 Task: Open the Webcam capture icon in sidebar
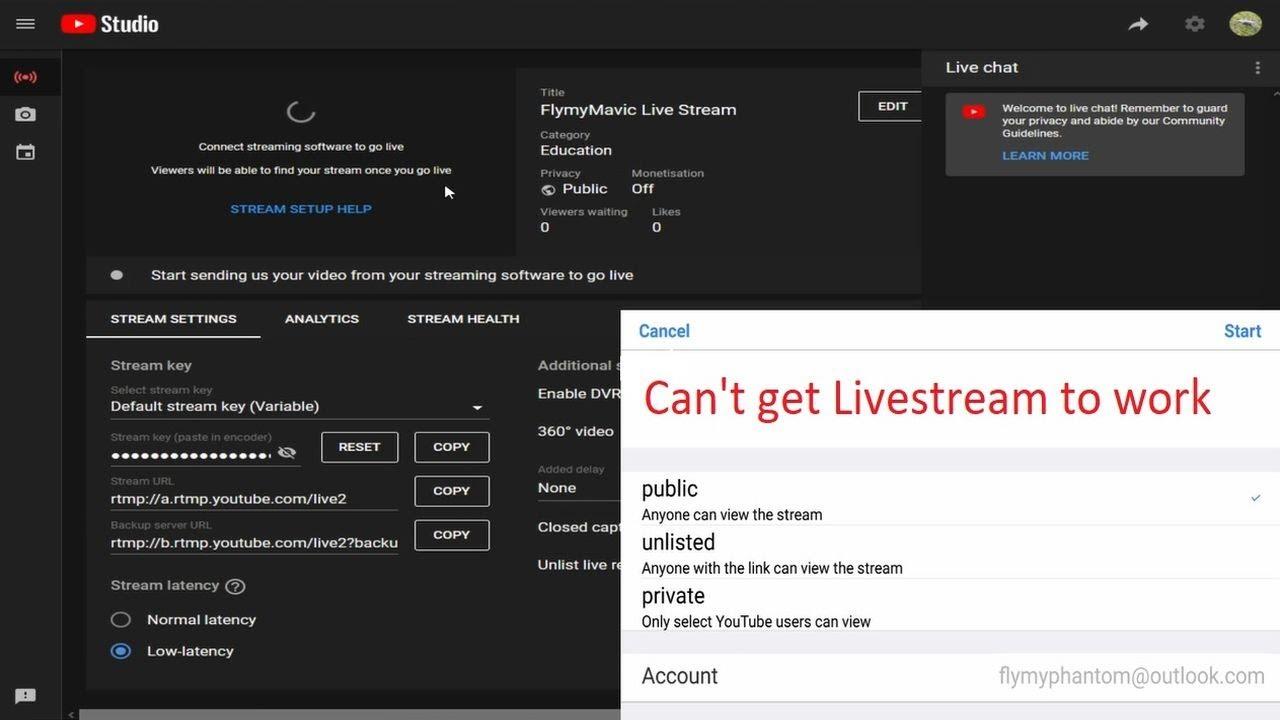point(25,114)
